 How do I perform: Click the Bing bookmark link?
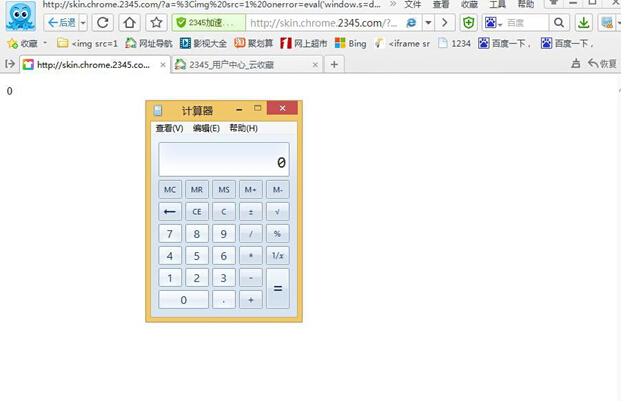tap(351, 43)
